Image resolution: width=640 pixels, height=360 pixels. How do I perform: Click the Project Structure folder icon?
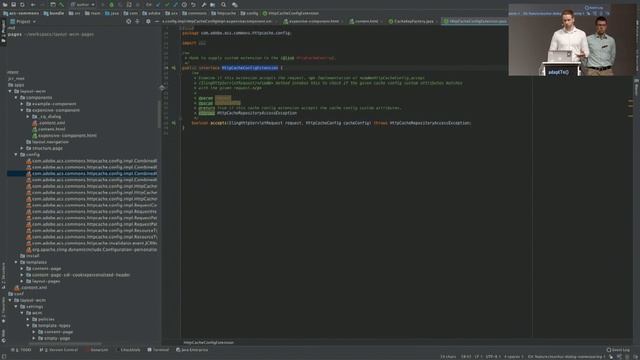click(x=213, y=4)
